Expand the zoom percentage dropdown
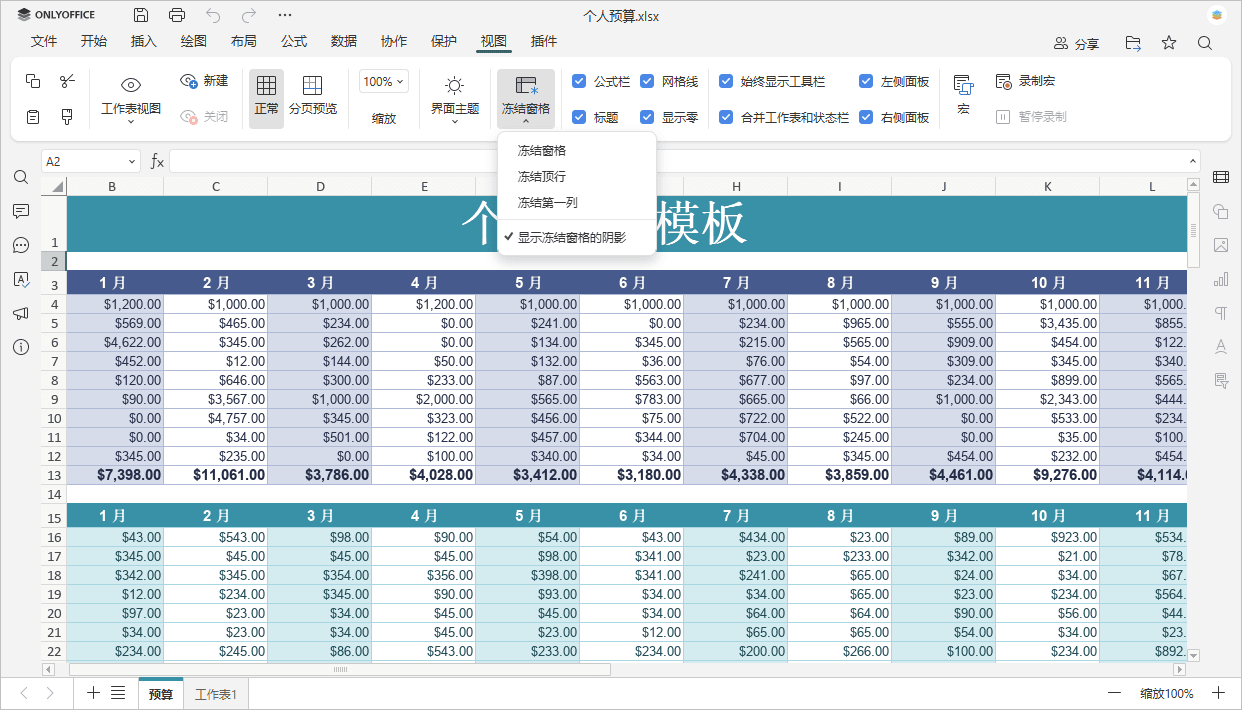The width and height of the screenshot is (1242, 710). coord(384,81)
